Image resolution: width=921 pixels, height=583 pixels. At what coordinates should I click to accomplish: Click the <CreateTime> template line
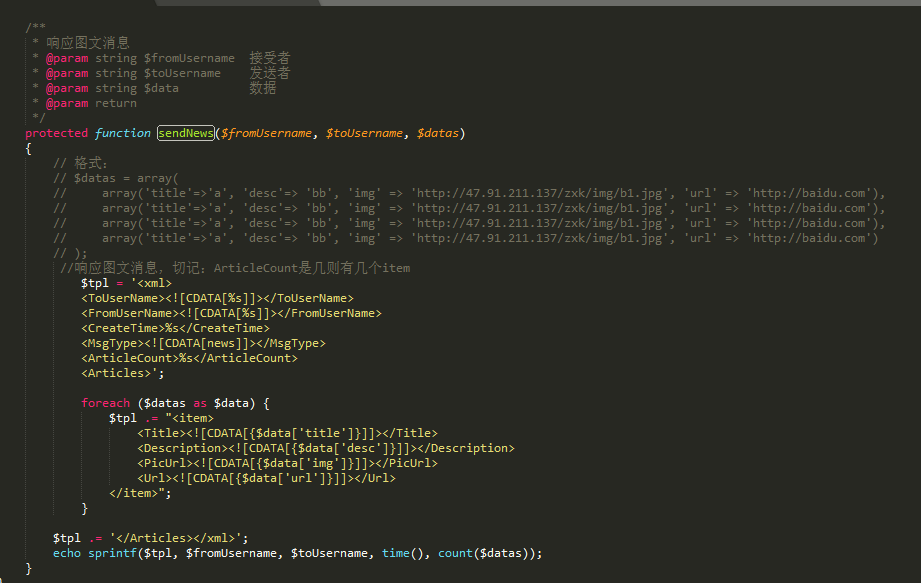click(175, 328)
